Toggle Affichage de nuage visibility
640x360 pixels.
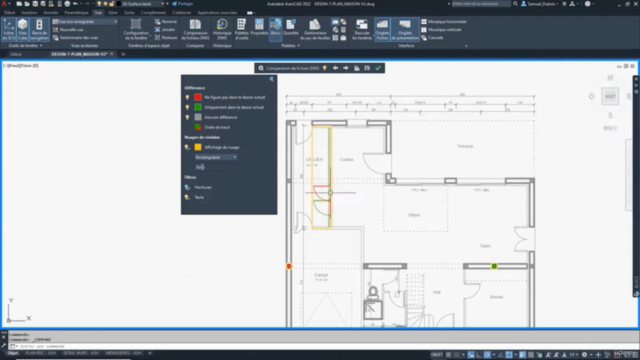coord(187,147)
